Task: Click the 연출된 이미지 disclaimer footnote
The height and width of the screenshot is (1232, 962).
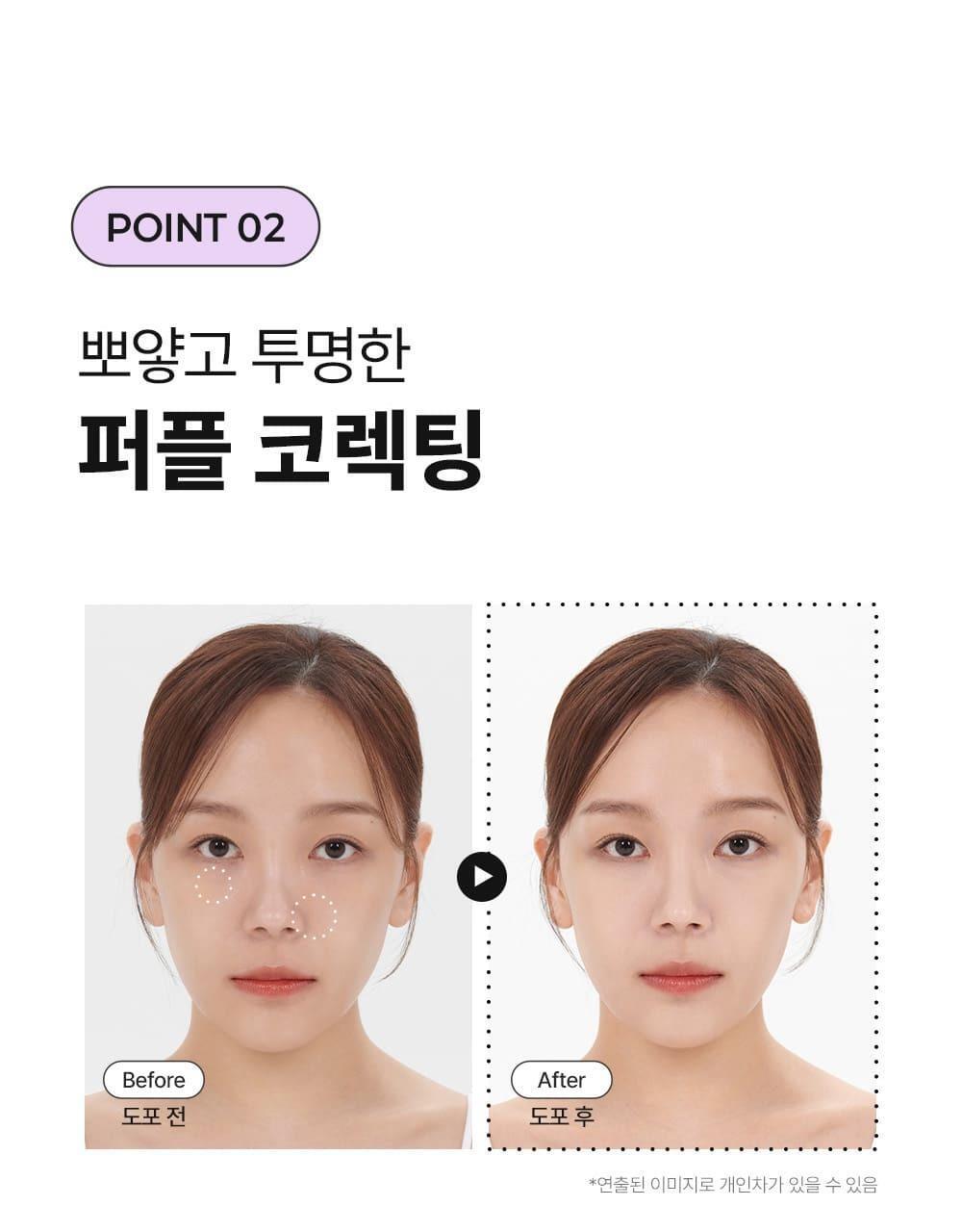Action: (733, 1184)
